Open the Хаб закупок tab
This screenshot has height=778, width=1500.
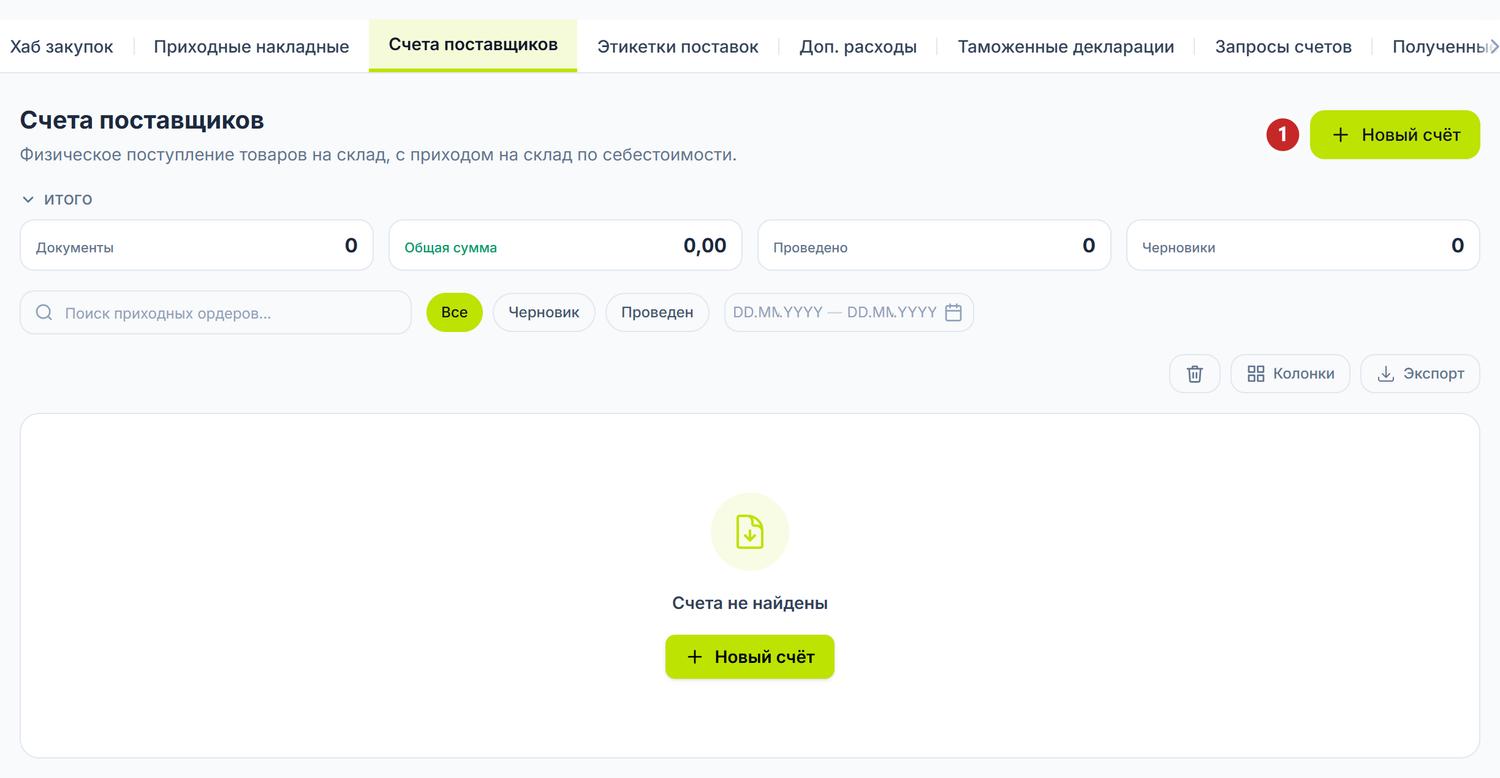click(62, 46)
